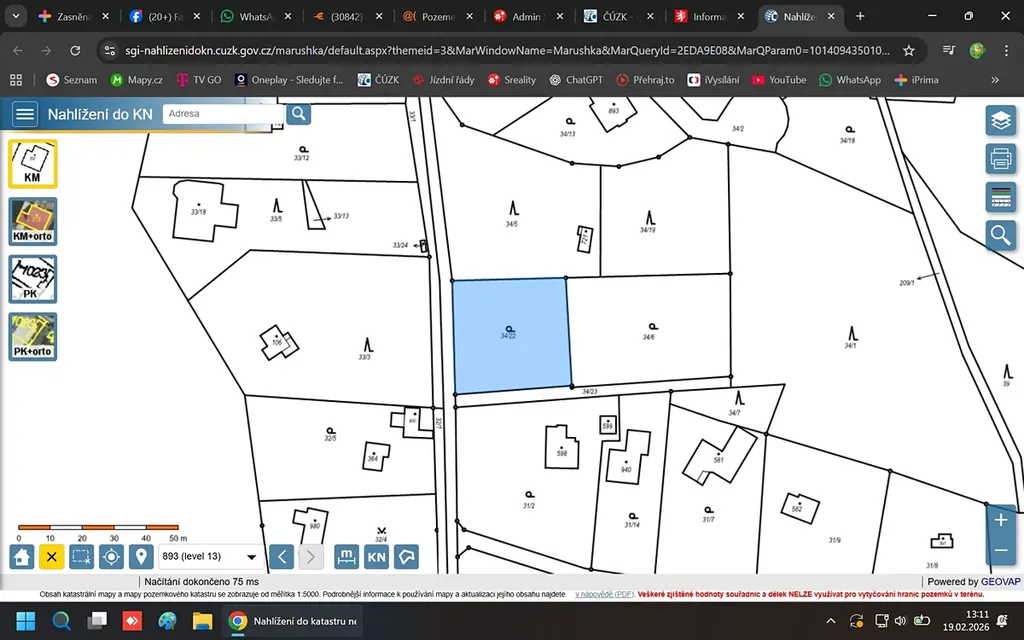Open the scale dropdown showing 893 (level 13)
The image size is (1024, 640).
[x=210, y=557]
